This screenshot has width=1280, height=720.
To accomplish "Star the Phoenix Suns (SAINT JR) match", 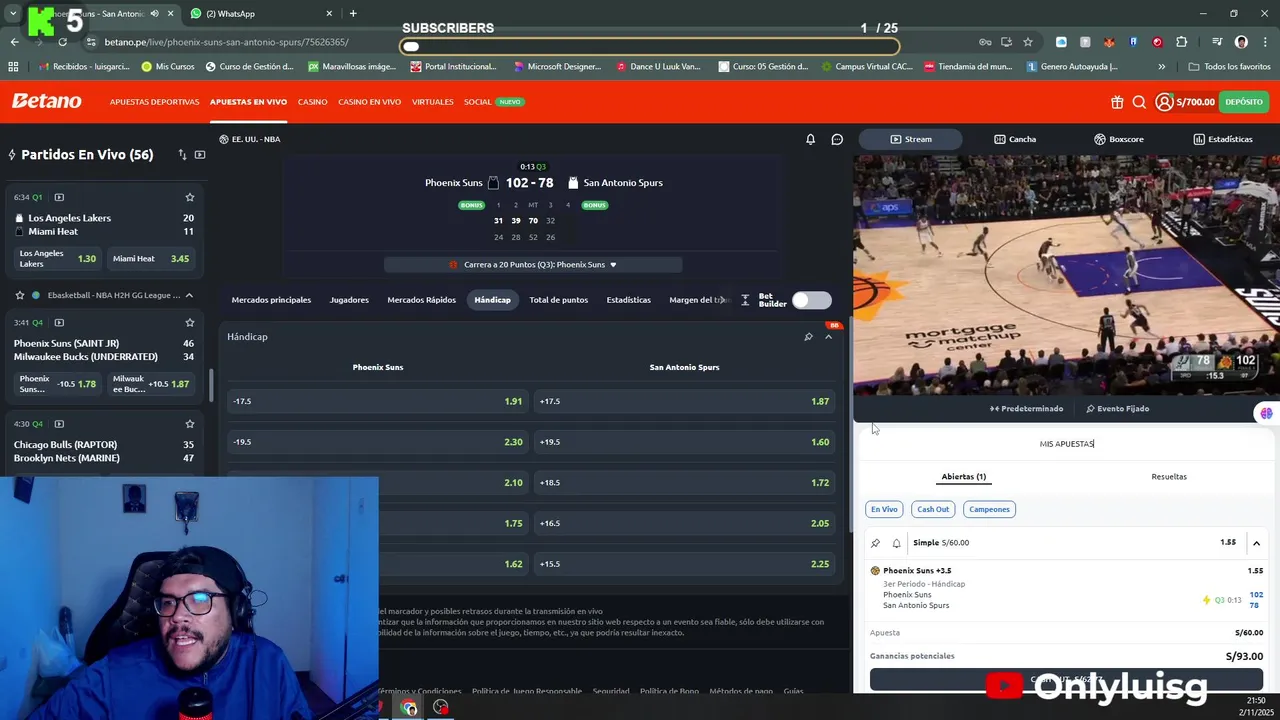I will coord(189,323).
